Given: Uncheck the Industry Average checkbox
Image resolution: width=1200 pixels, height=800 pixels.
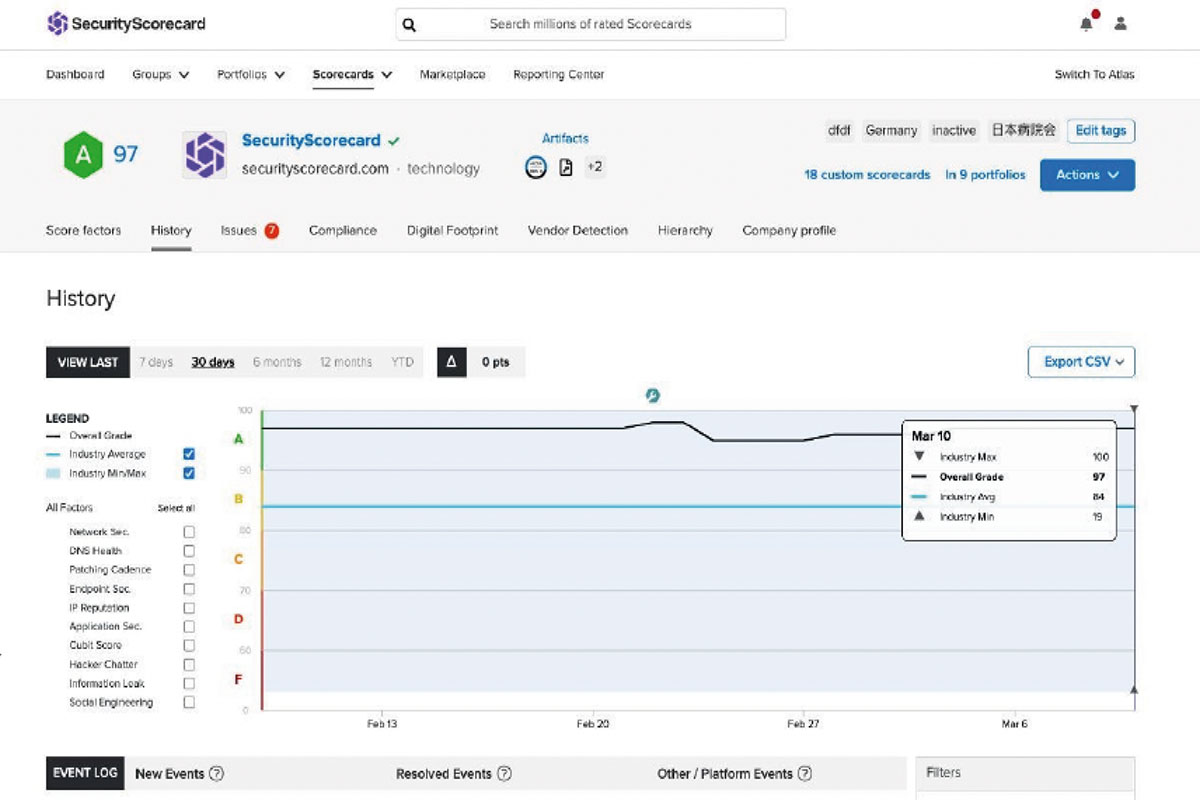Looking at the screenshot, I should click(x=189, y=454).
